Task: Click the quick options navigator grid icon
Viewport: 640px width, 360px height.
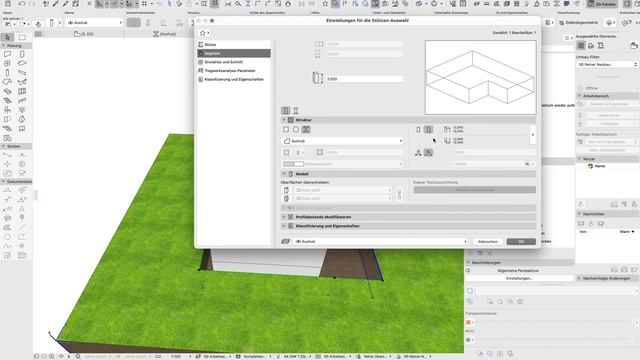Action: [x=38, y=34]
